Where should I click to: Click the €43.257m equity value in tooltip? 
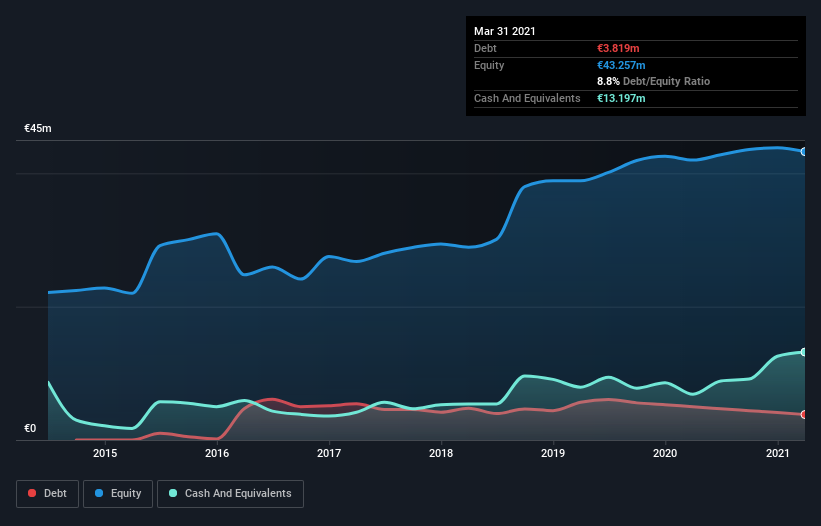pos(621,65)
